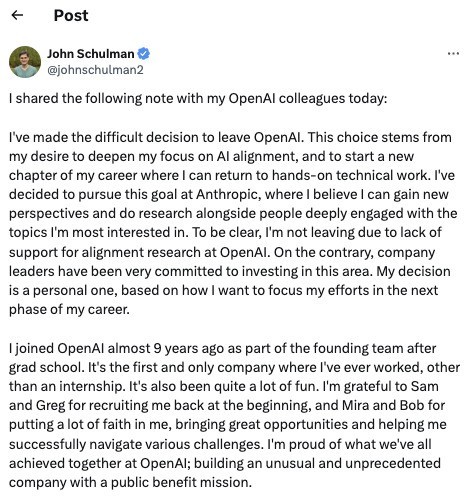
Task: Open John Schulman's profile picture
Action: point(25,62)
